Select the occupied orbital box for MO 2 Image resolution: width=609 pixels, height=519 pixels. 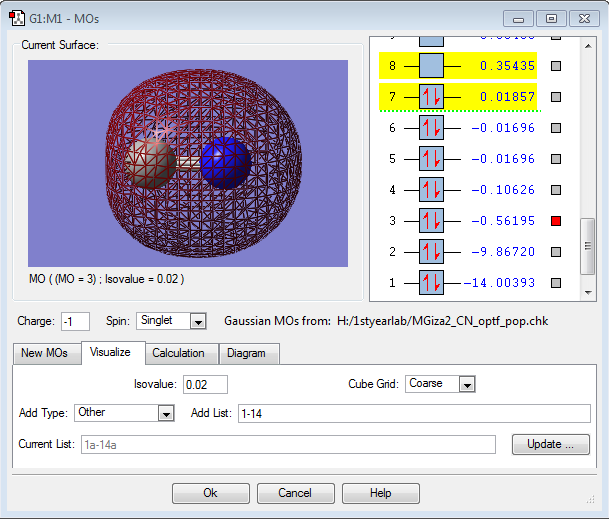tap(431, 252)
